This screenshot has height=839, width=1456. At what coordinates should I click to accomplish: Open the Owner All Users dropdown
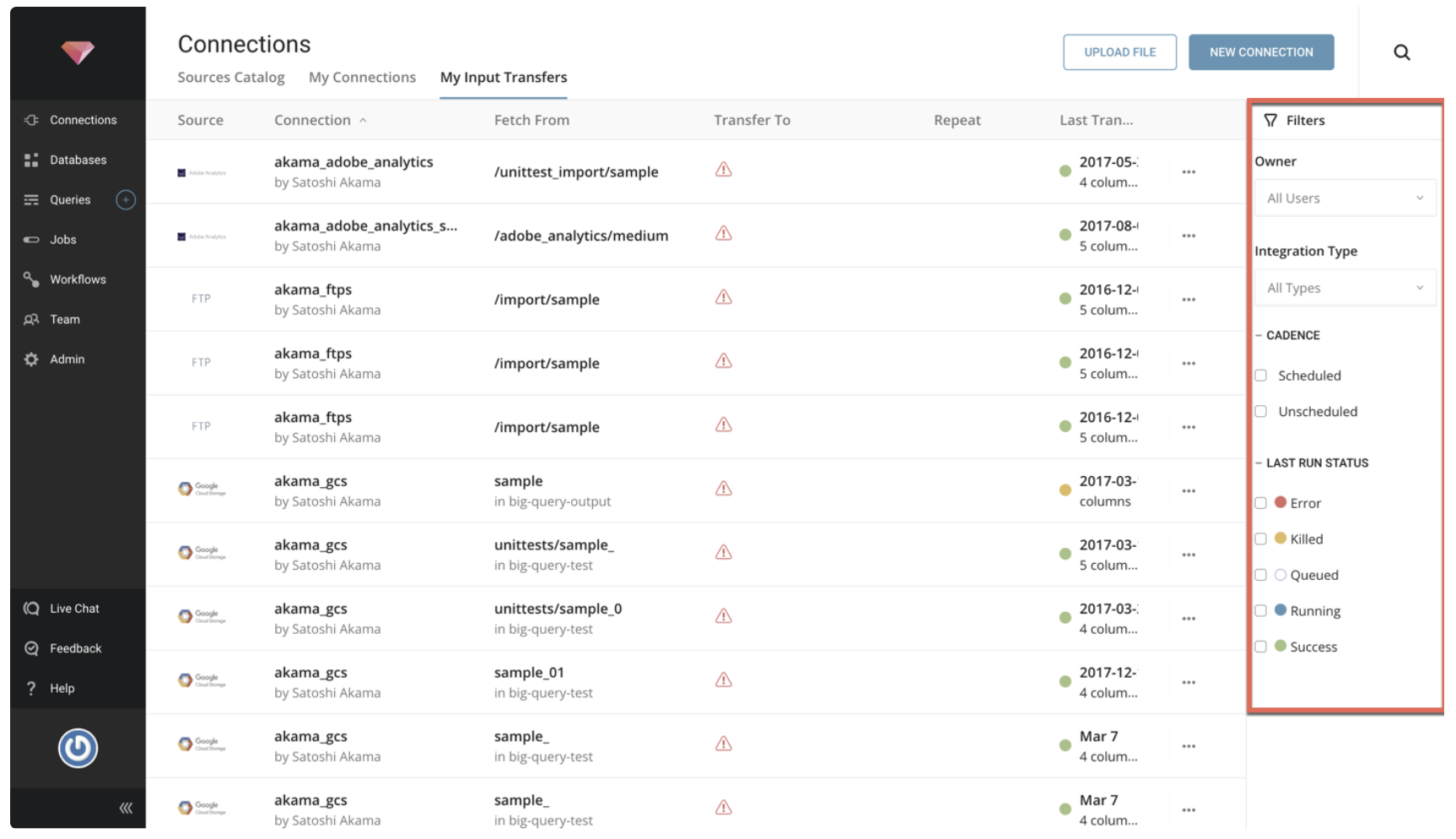point(1344,198)
